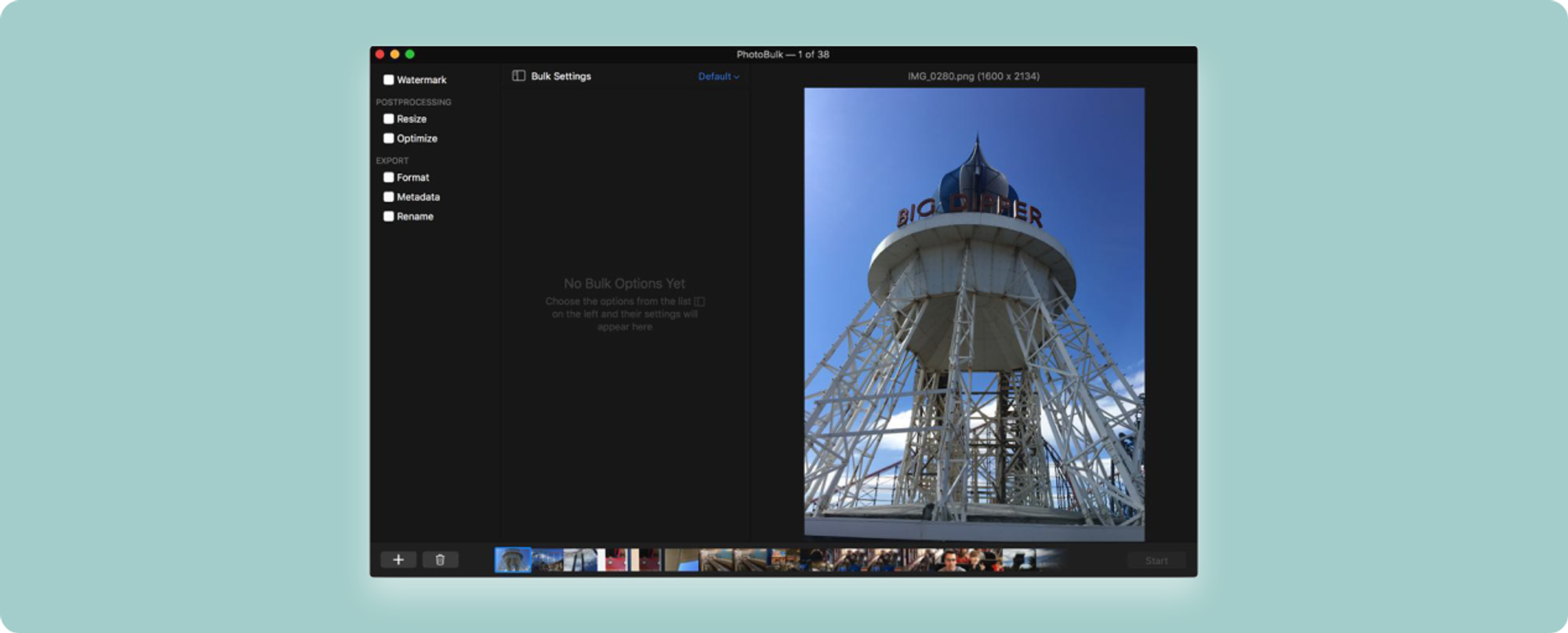This screenshot has width=1568, height=633.
Task: Click the plus button to add images
Action: (x=398, y=559)
